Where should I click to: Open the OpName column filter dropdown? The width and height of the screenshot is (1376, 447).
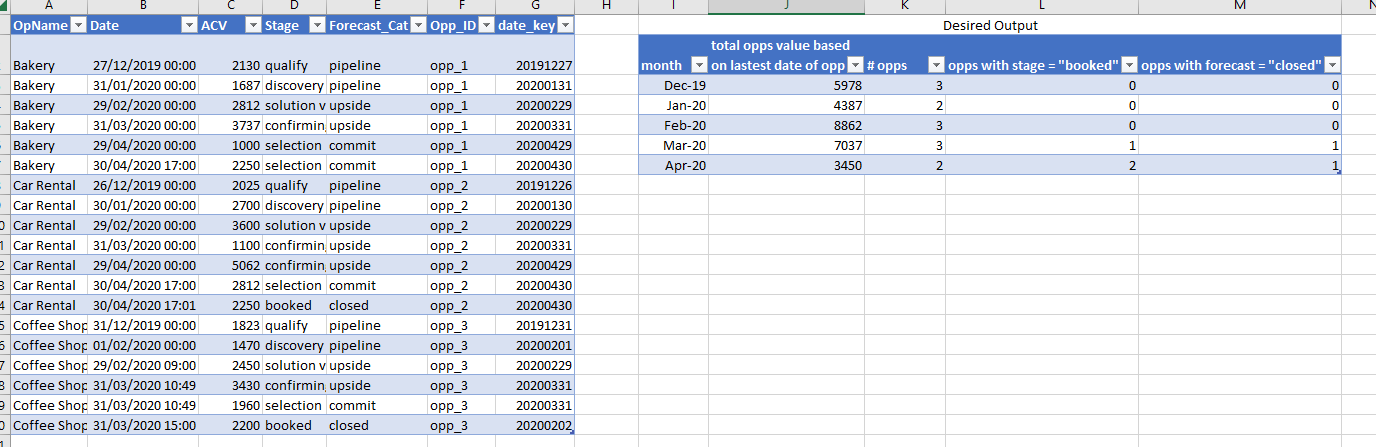click(77, 25)
